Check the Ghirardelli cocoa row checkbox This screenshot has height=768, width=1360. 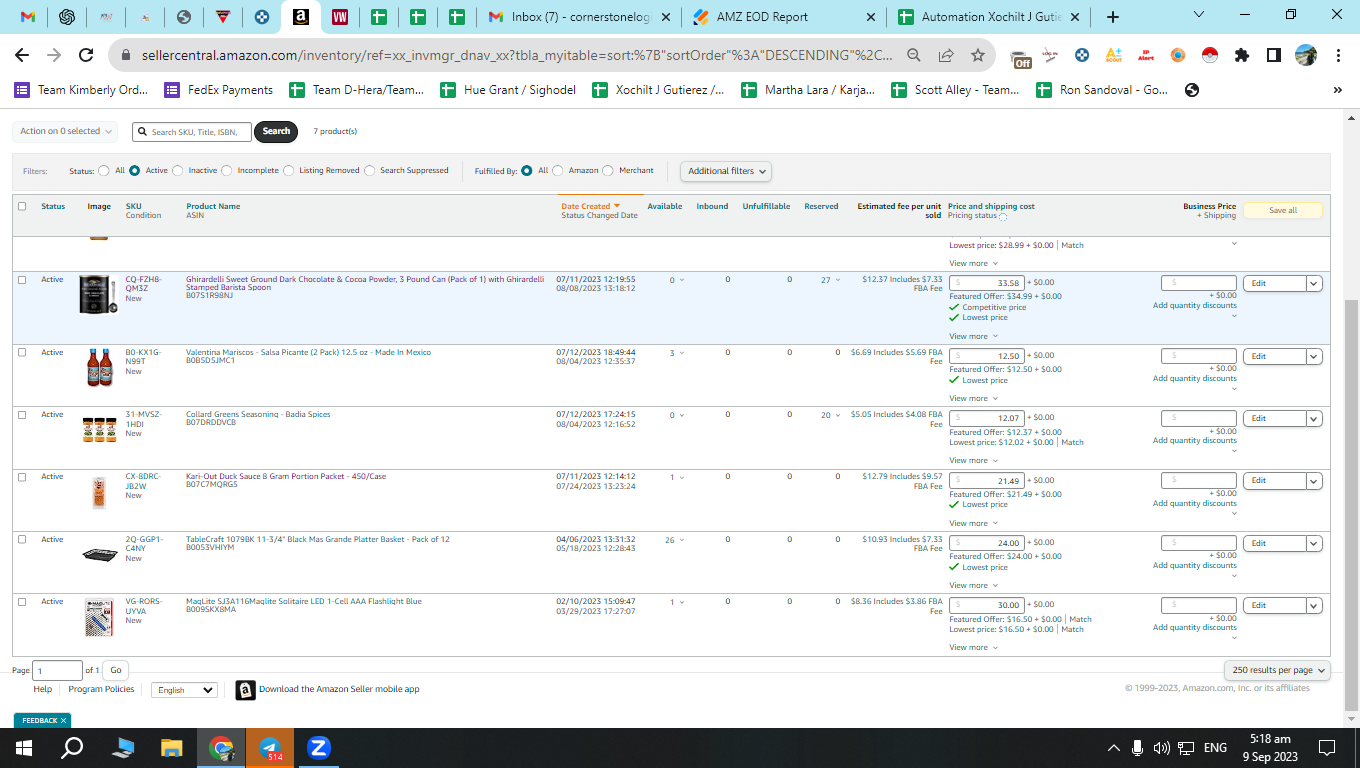tap(22, 280)
